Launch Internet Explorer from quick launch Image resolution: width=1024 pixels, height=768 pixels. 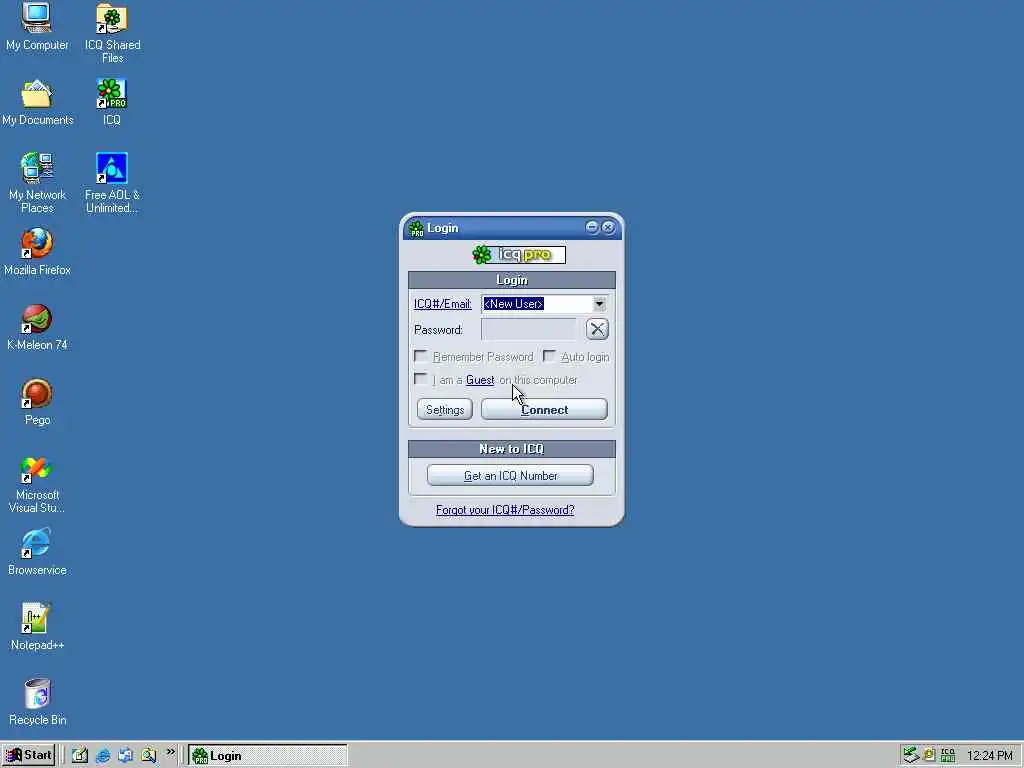coord(103,755)
